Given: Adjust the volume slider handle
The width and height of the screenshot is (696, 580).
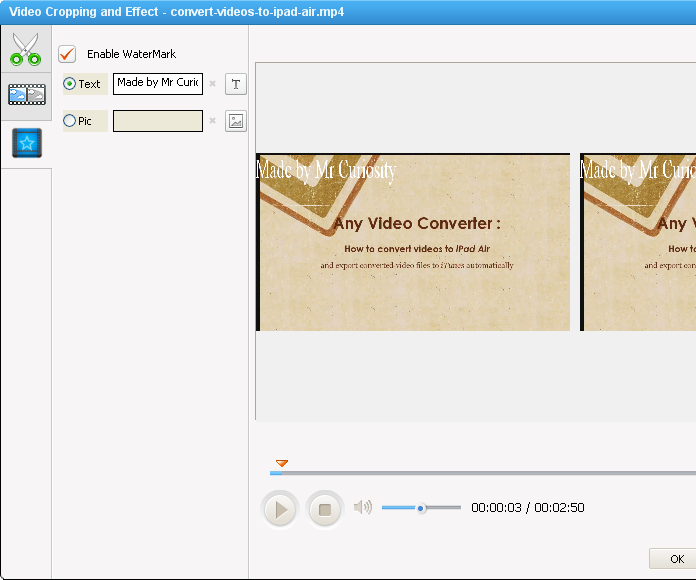Looking at the screenshot, I should coord(420,508).
